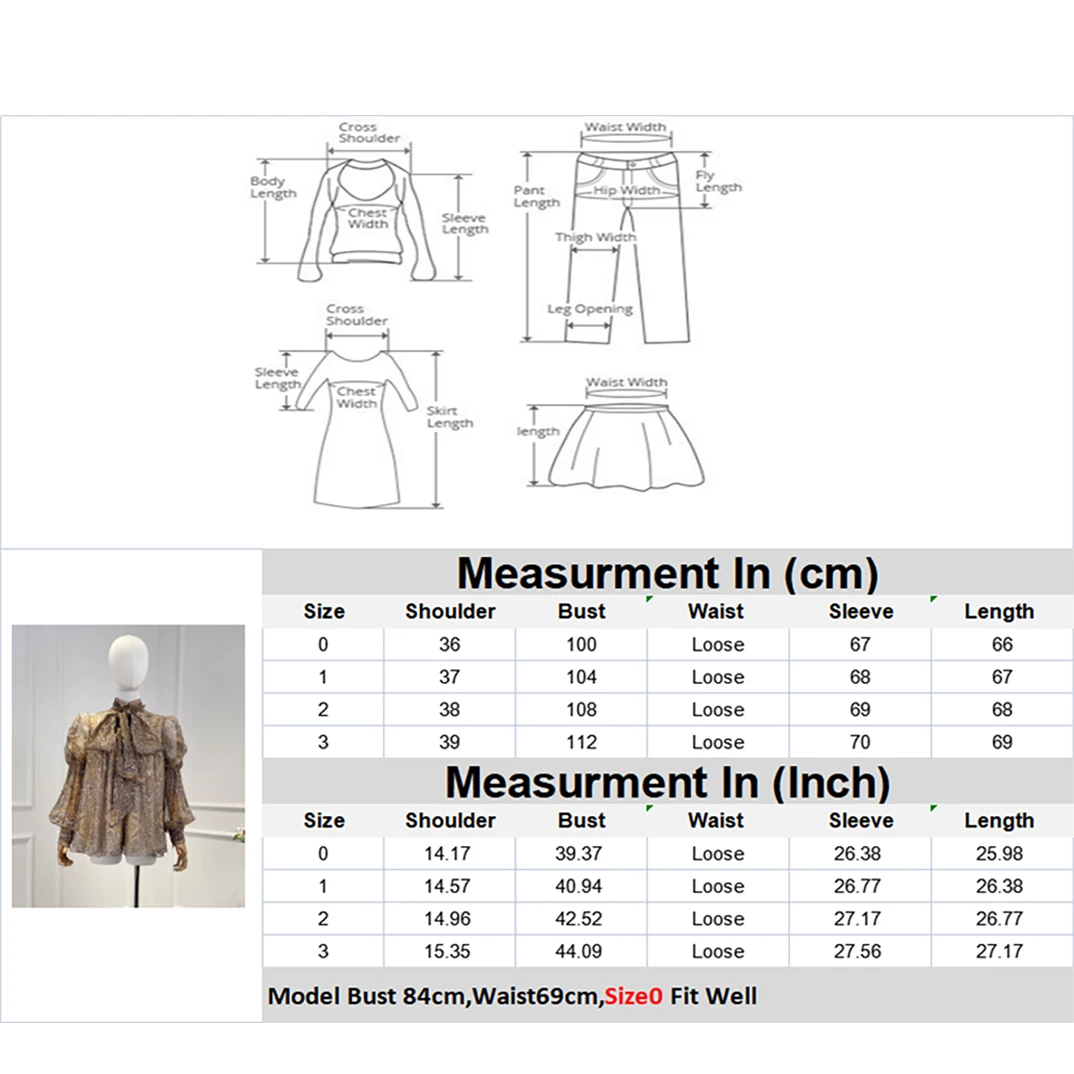The width and height of the screenshot is (1074, 1074).
Task: Select shoulder value 14.17 in inch table
Action: [447, 853]
